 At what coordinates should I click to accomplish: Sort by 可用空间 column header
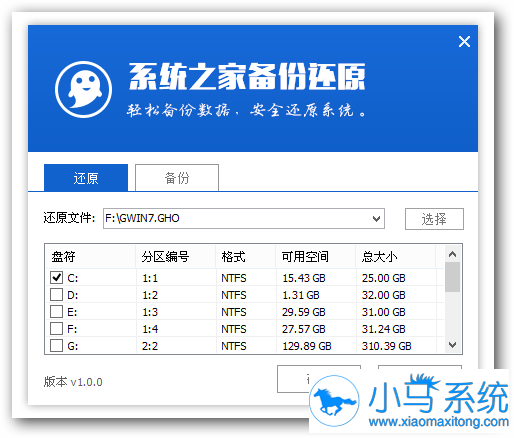(x=316, y=257)
